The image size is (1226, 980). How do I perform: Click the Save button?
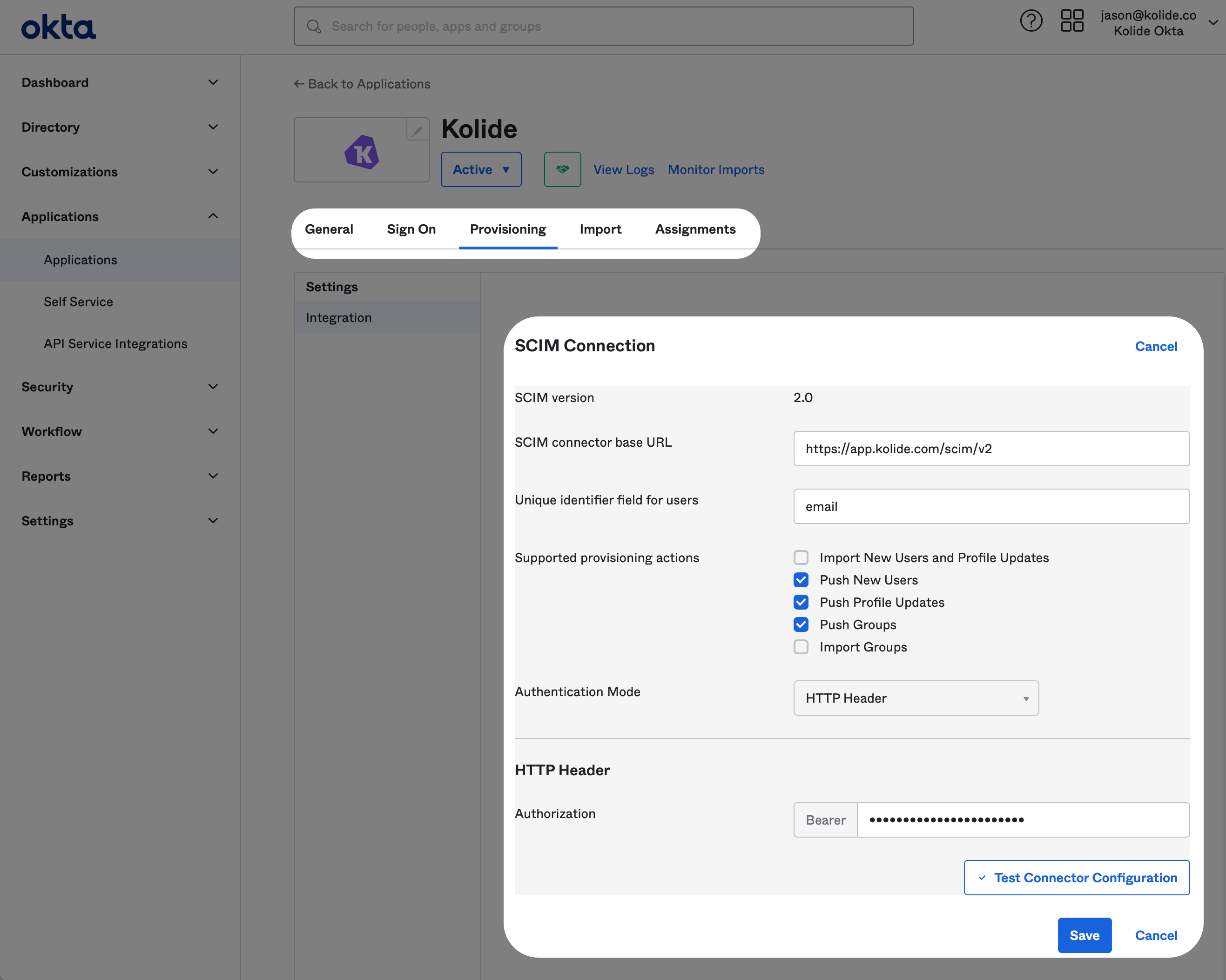click(x=1085, y=935)
